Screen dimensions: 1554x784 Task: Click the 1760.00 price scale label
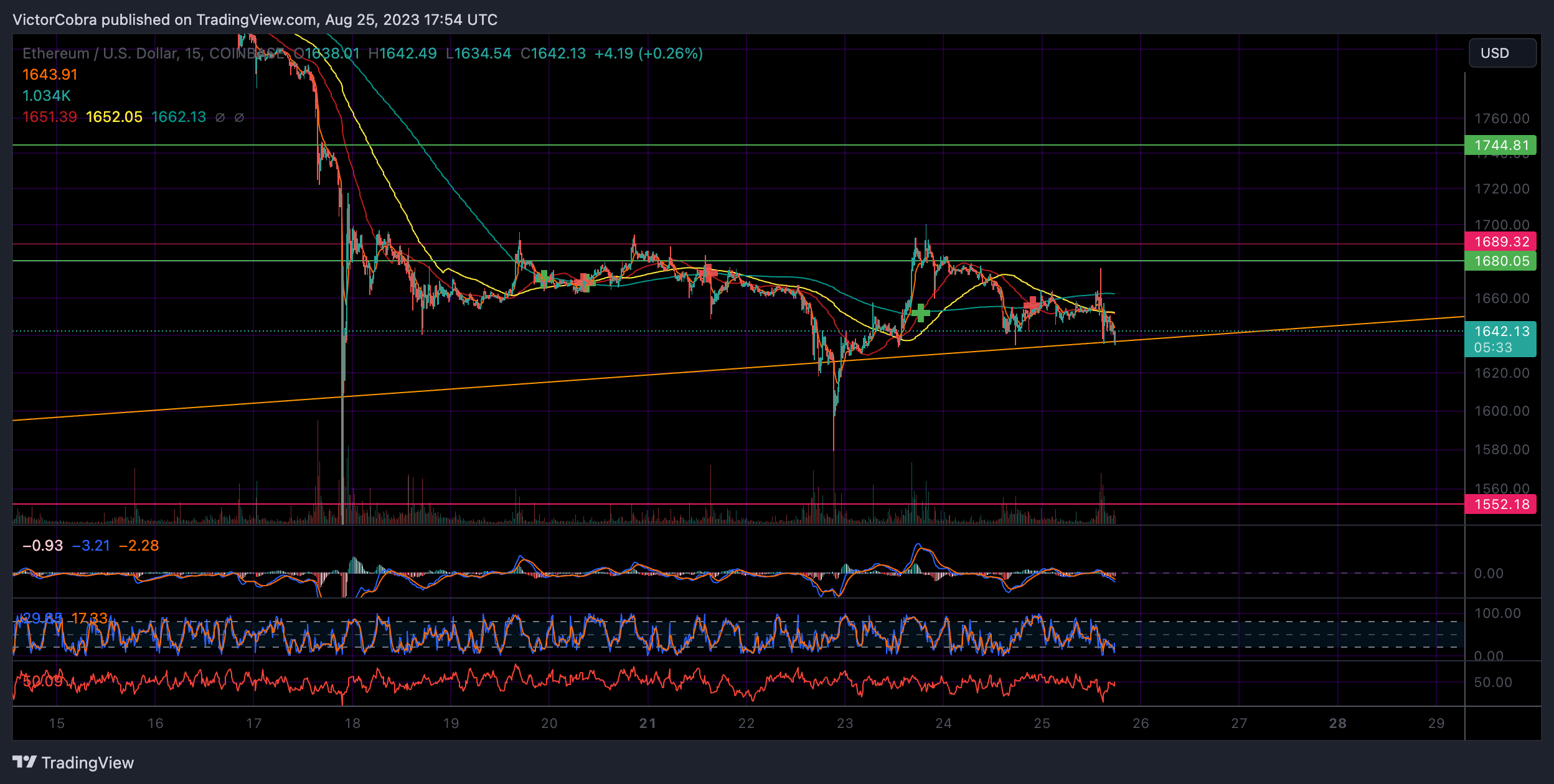point(1502,118)
